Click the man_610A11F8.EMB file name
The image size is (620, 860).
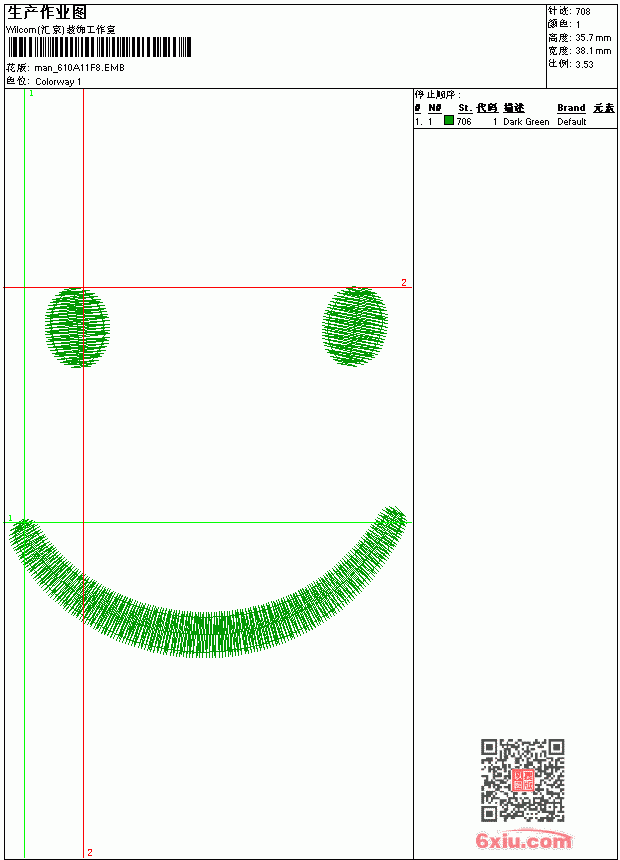tap(80, 68)
